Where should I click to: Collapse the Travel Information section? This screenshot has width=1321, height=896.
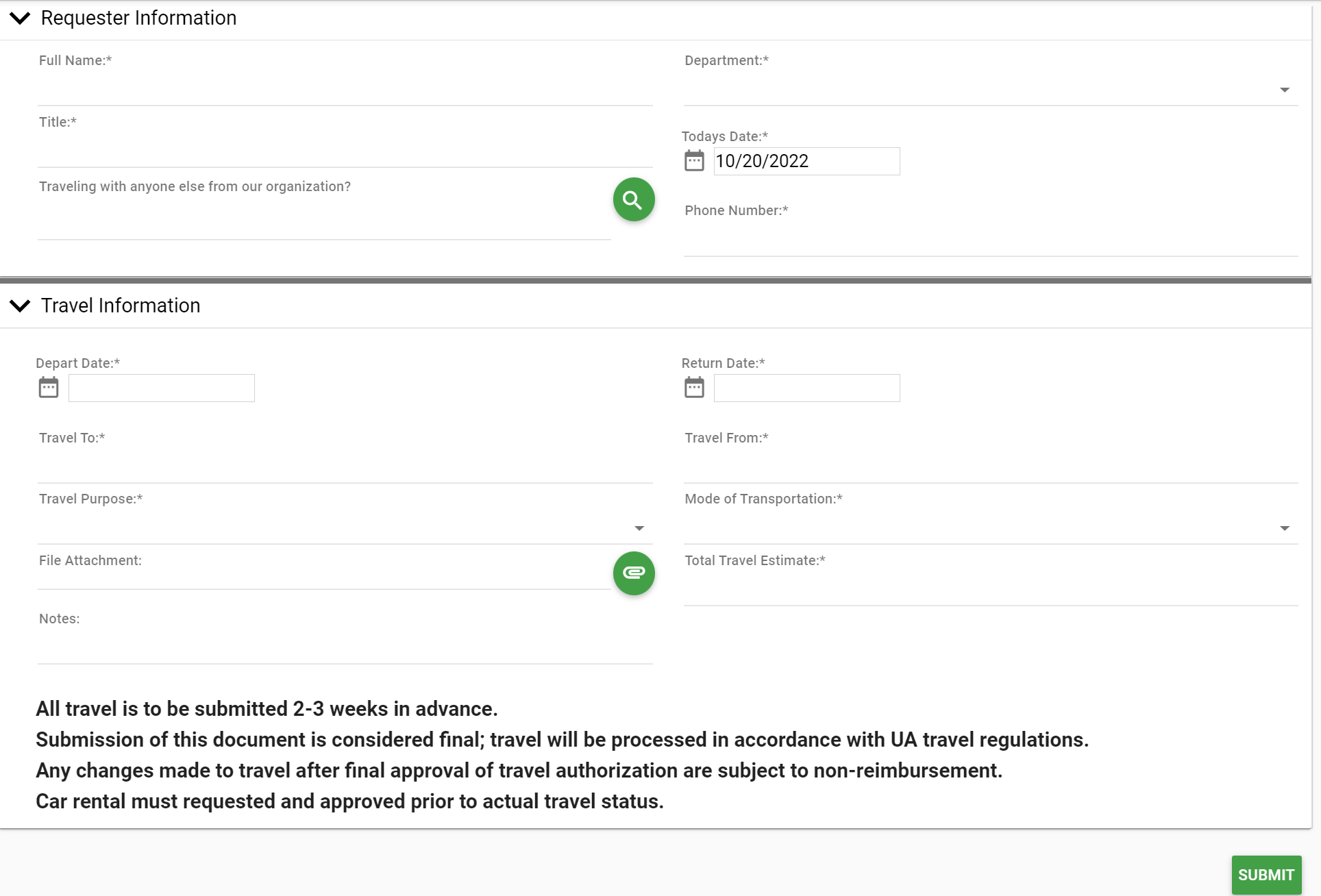coord(21,306)
